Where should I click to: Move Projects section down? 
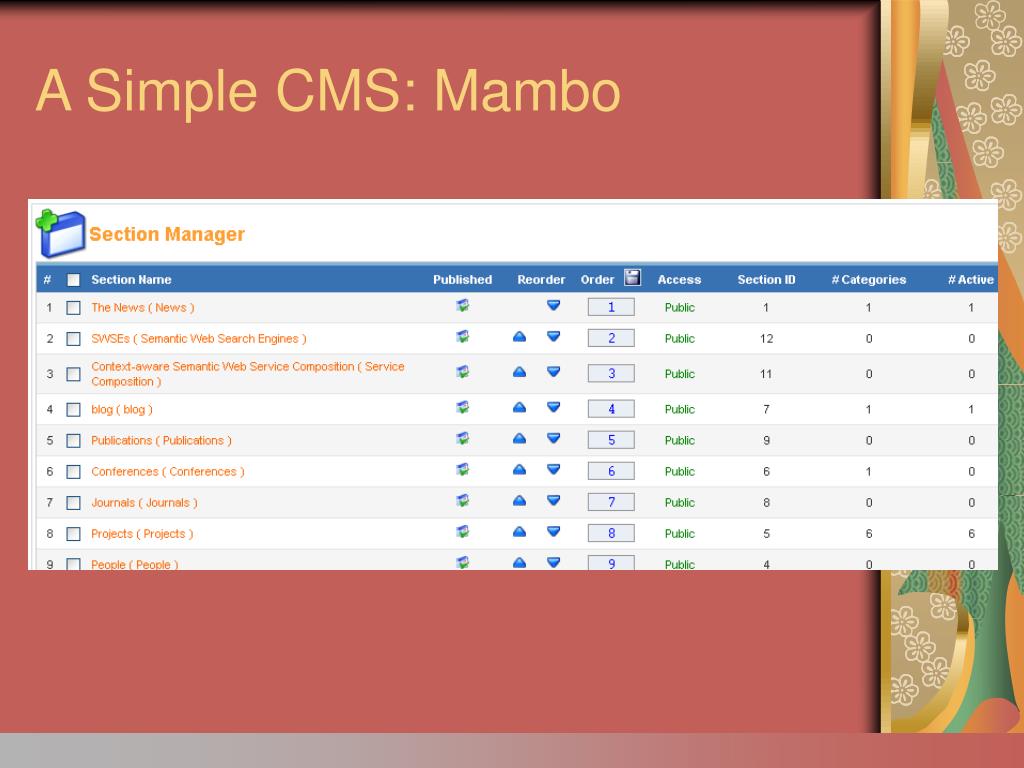(x=553, y=532)
